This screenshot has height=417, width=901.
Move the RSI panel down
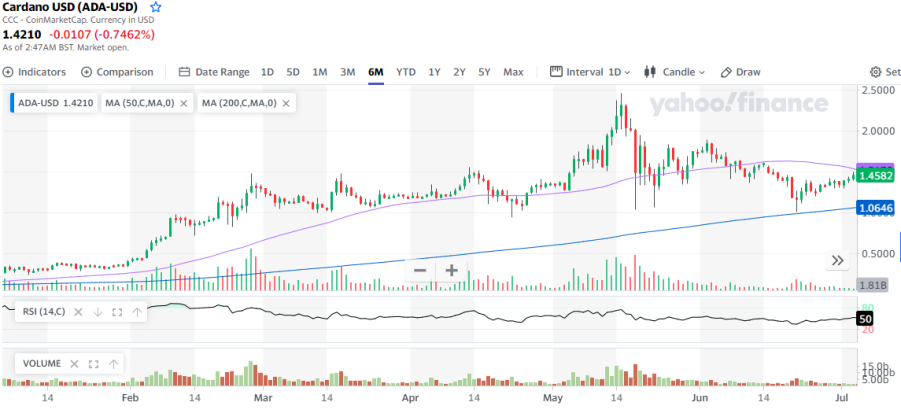[x=98, y=312]
